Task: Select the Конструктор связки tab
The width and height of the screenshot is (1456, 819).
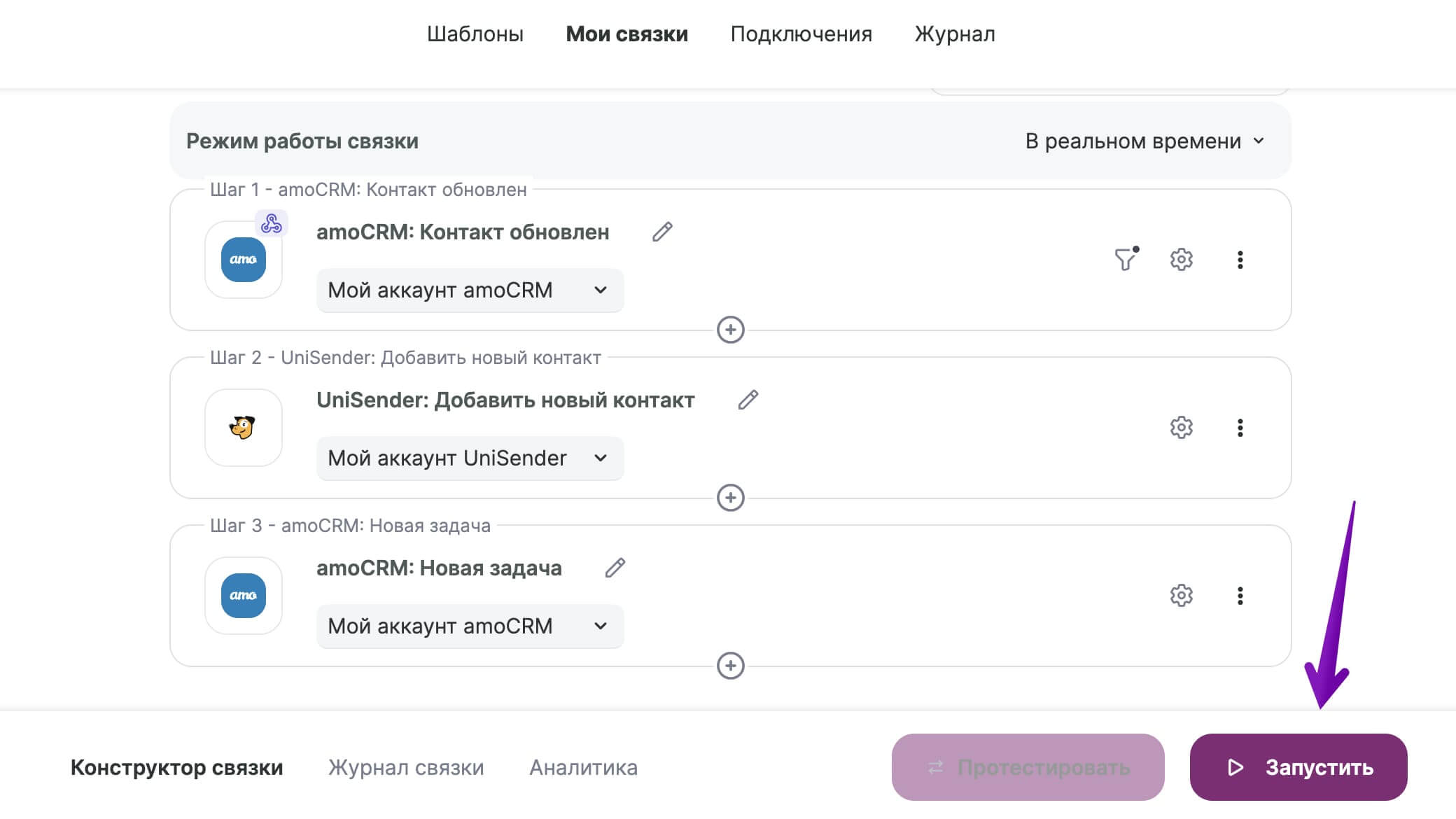Action: (x=176, y=767)
